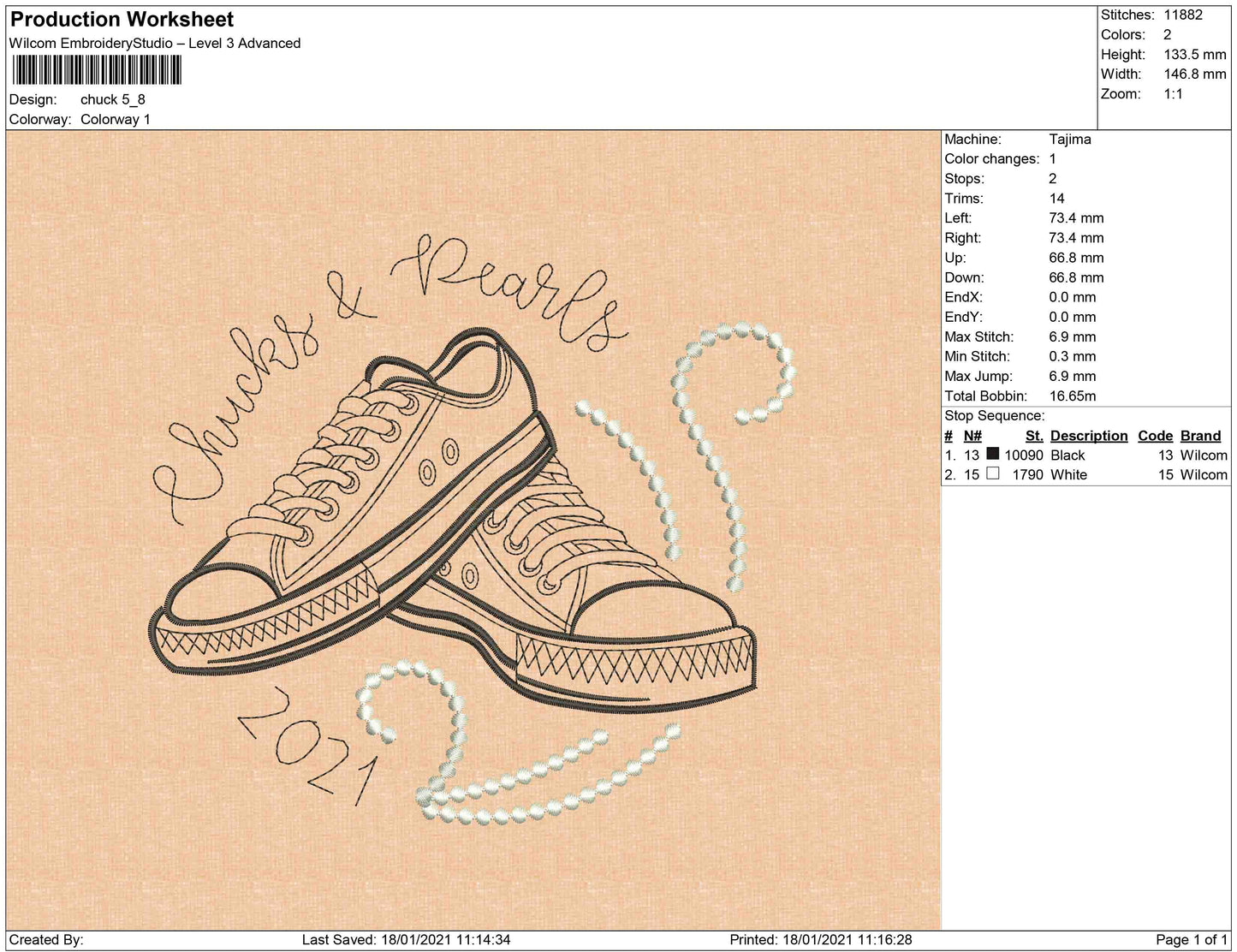Click the Production Worksheet title
The width and height of the screenshot is (1237, 952).
point(121,18)
